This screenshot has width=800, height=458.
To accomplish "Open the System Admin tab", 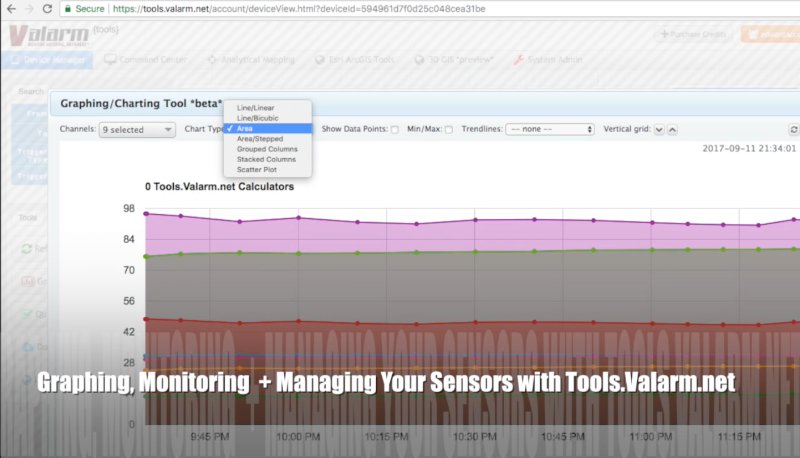I will click(x=548, y=60).
